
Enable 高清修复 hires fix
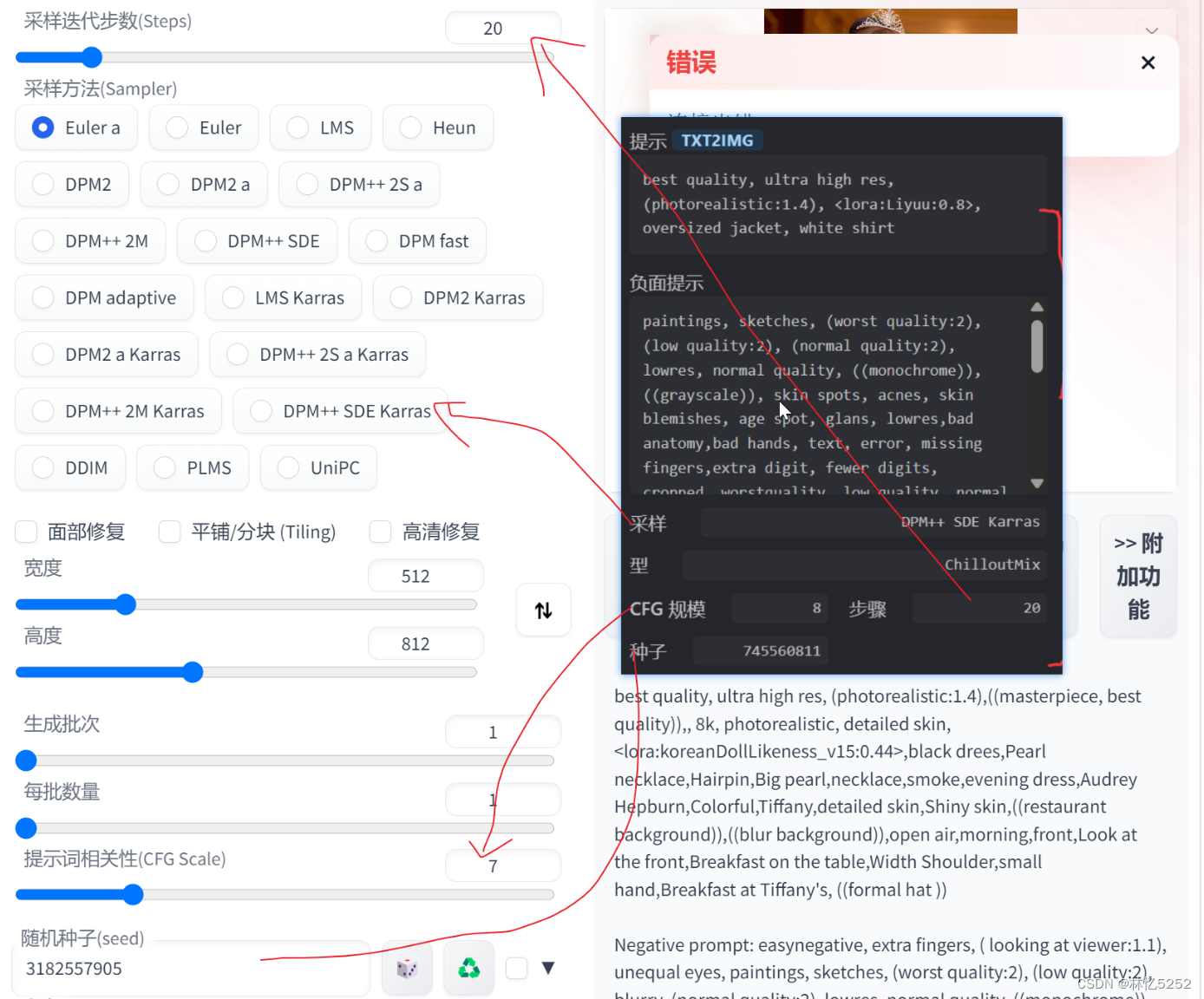point(380,532)
